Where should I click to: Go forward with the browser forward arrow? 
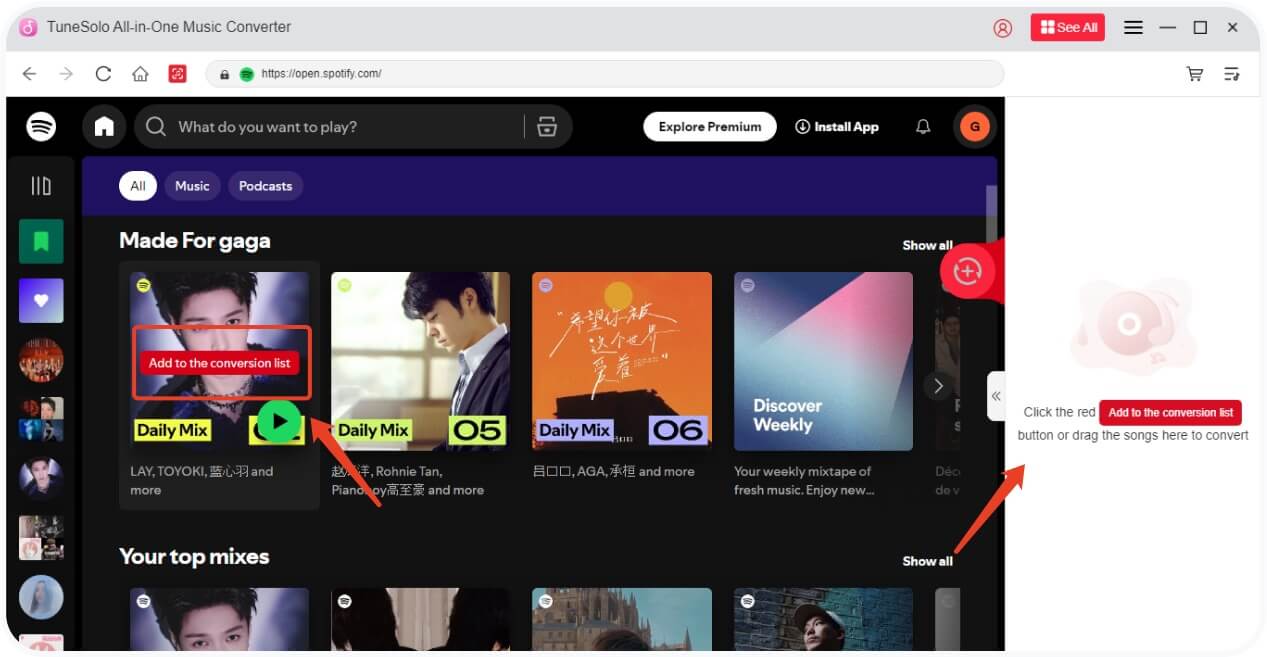tap(66, 74)
